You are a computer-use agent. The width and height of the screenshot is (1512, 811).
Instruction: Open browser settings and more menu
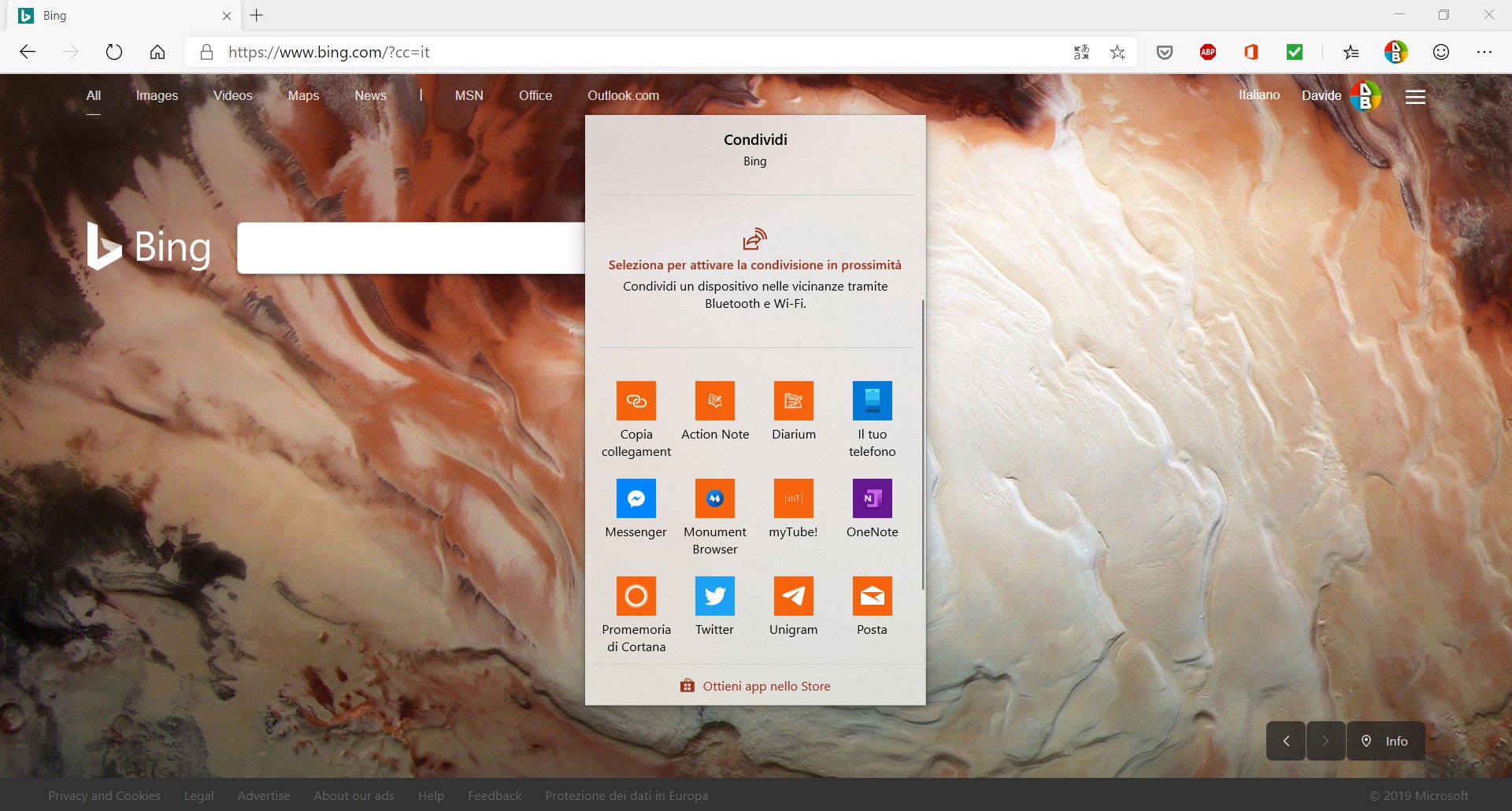[1484, 52]
